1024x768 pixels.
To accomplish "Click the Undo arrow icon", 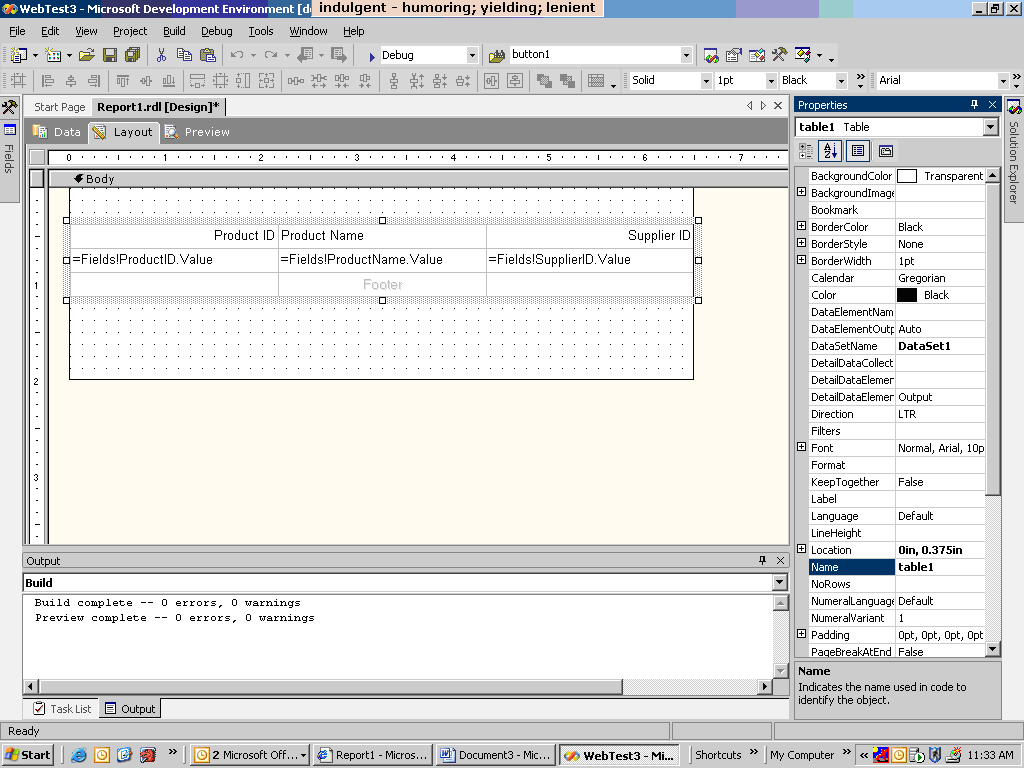I will click(236, 56).
